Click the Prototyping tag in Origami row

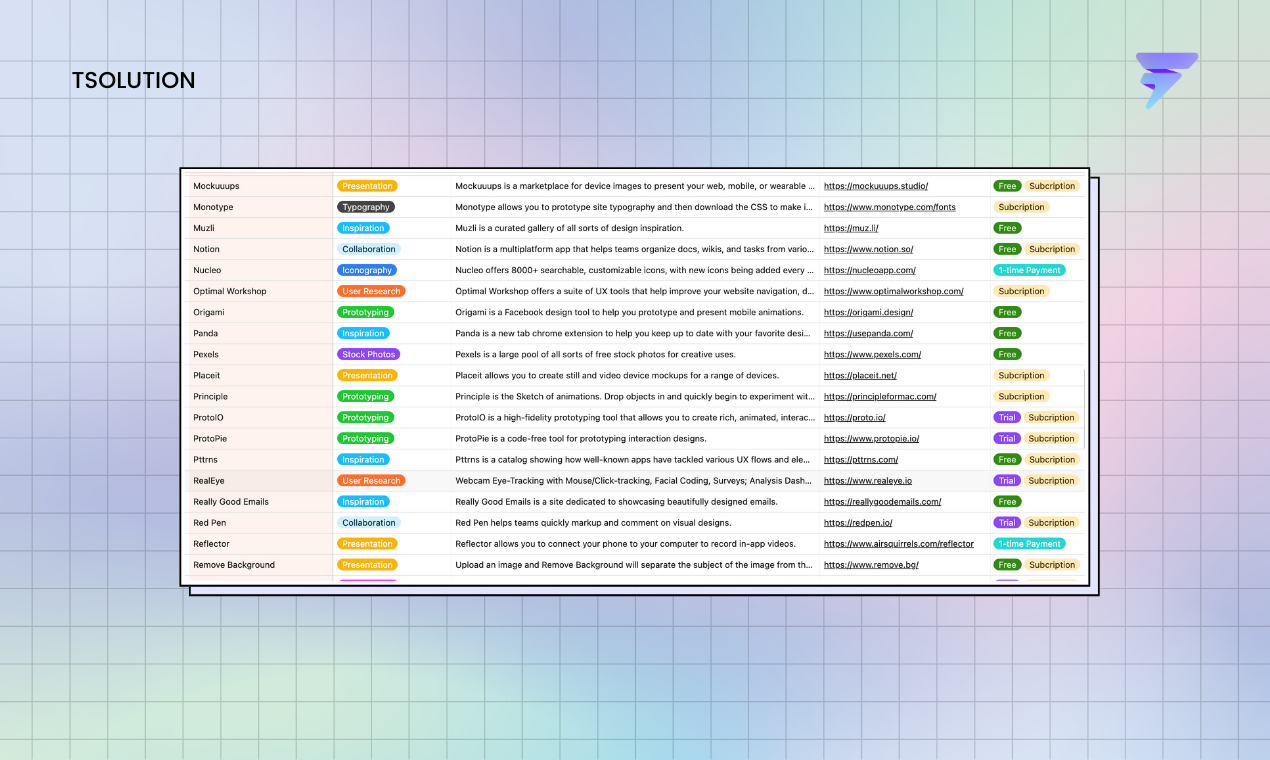(365, 312)
